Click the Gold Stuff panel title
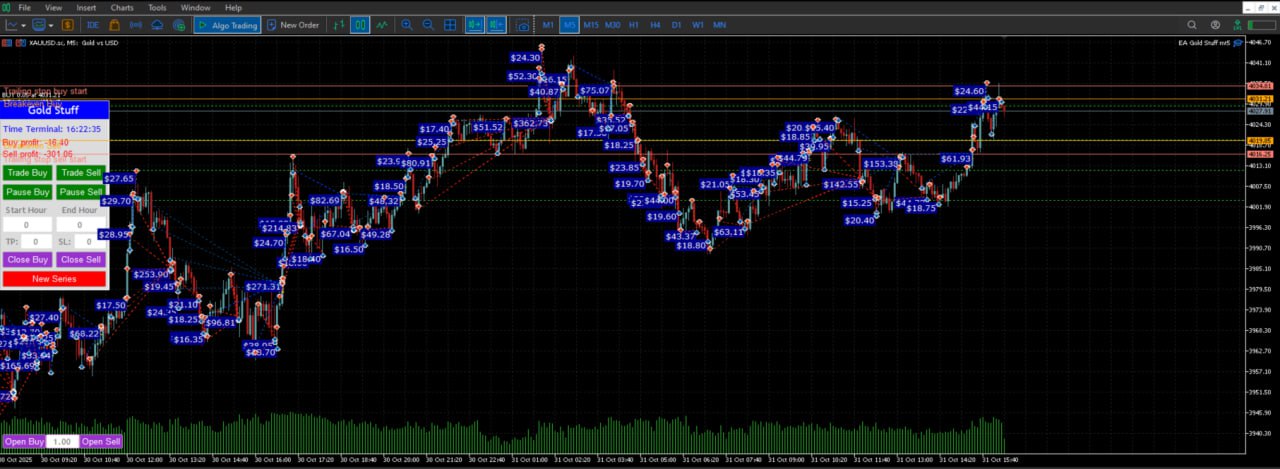Image resolution: width=1280 pixels, height=469 pixels. pos(54,110)
